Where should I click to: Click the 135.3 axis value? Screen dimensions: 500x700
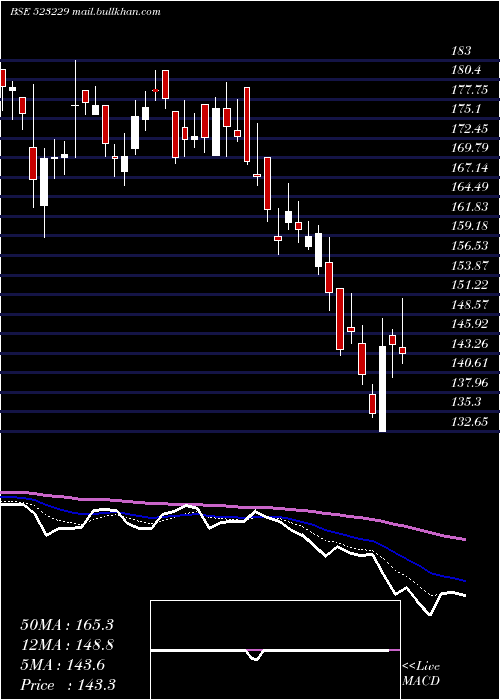tap(466, 402)
